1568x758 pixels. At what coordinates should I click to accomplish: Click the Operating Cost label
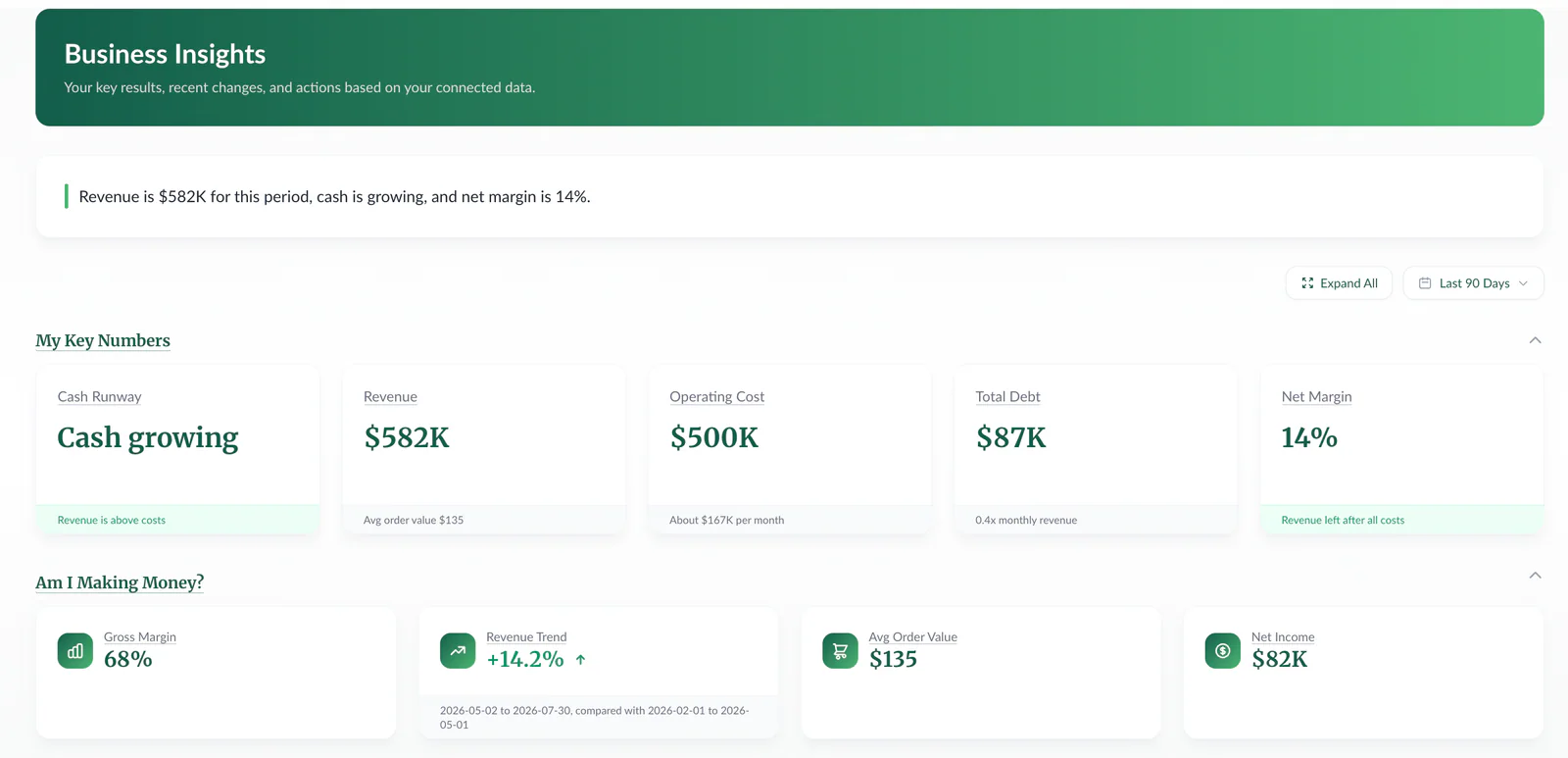(x=716, y=396)
